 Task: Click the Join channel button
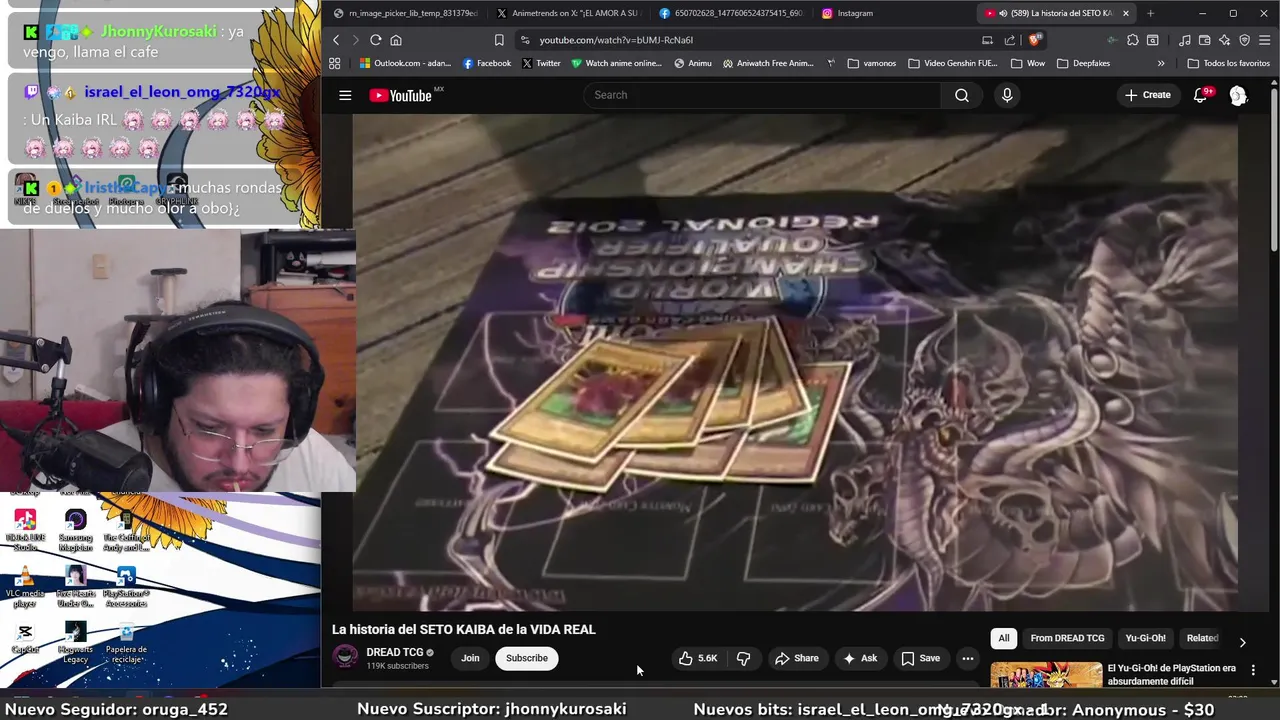(470, 658)
